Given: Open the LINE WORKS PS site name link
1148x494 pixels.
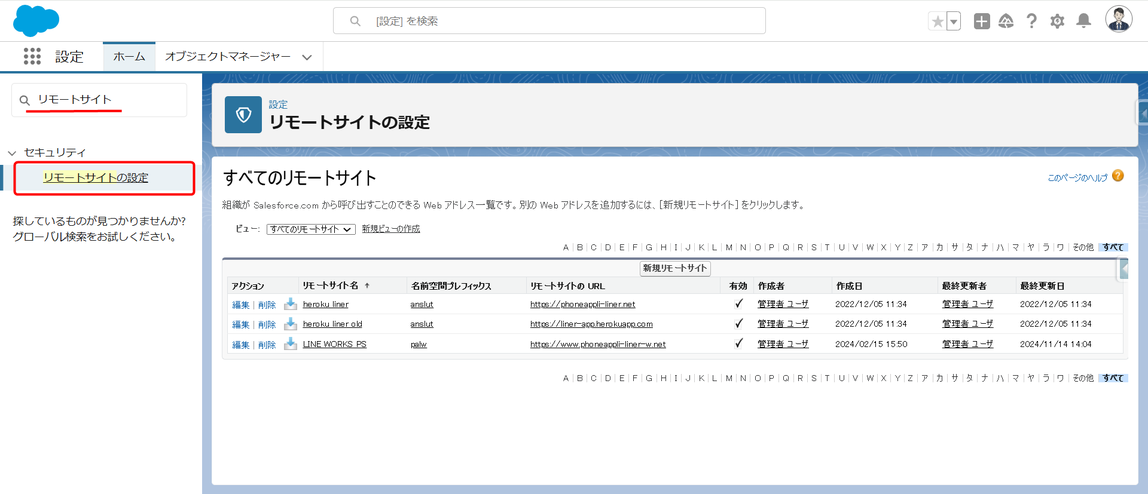Looking at the screenshot, I should click(335, 344).
